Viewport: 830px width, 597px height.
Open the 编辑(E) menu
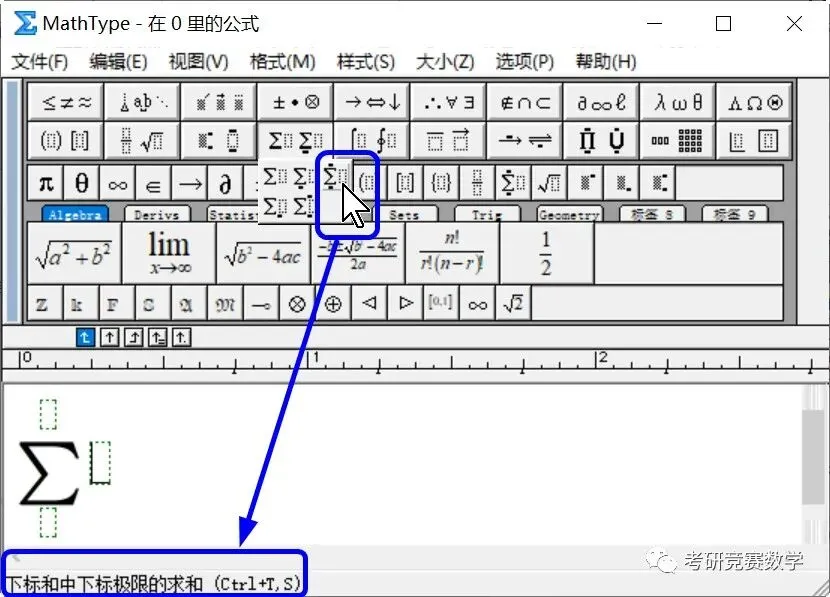[118, 62]
